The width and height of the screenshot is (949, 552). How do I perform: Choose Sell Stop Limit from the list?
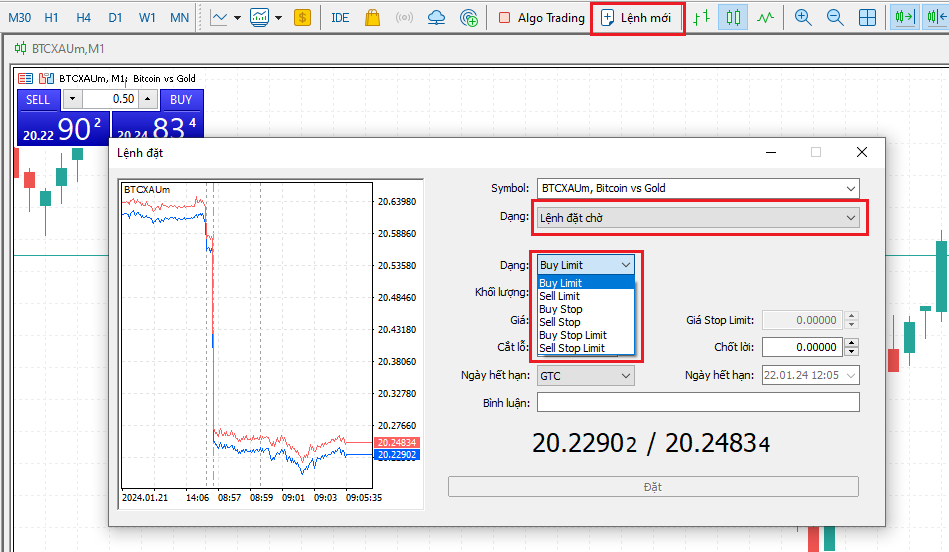click(x=585, y=348)
